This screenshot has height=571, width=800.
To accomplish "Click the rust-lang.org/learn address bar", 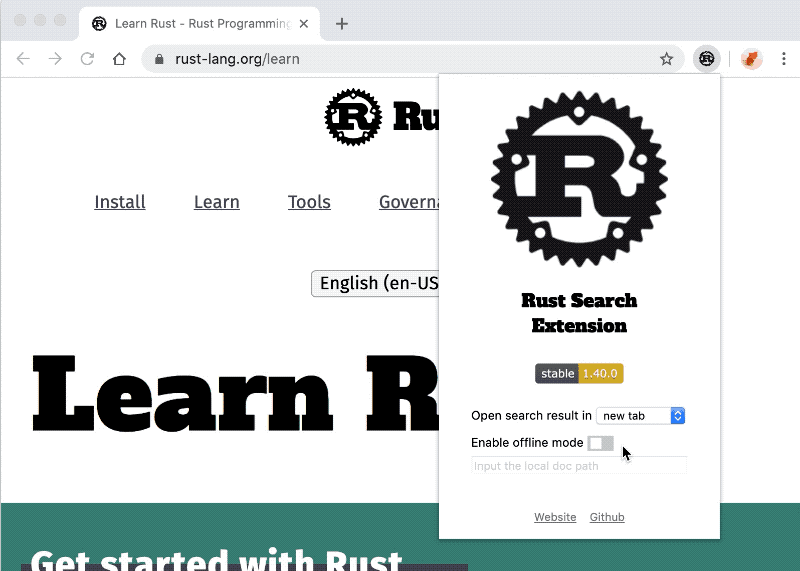I will tap(413, 59).
